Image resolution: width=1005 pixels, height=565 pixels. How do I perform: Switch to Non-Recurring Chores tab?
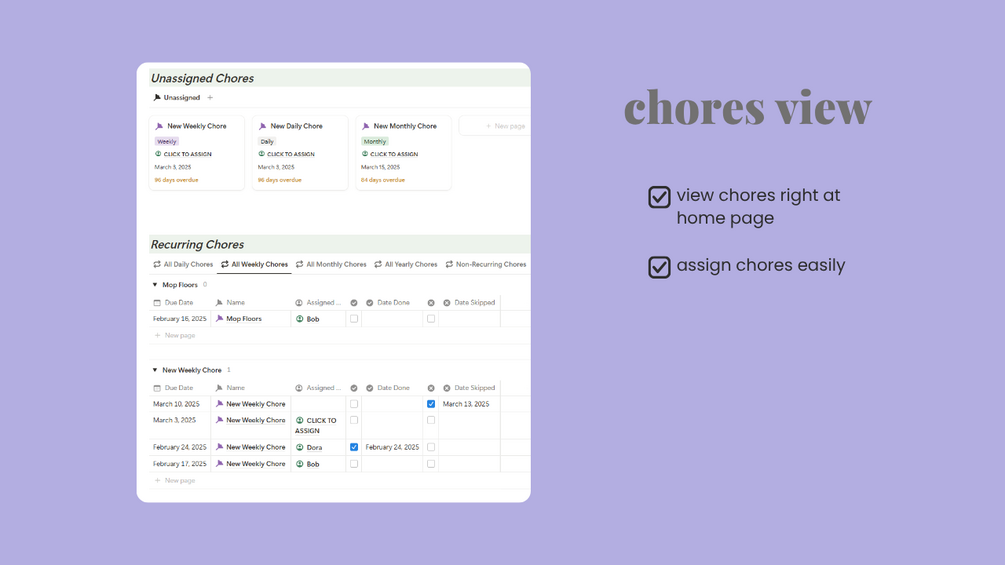pyautogui.click(x=486, y=264)
